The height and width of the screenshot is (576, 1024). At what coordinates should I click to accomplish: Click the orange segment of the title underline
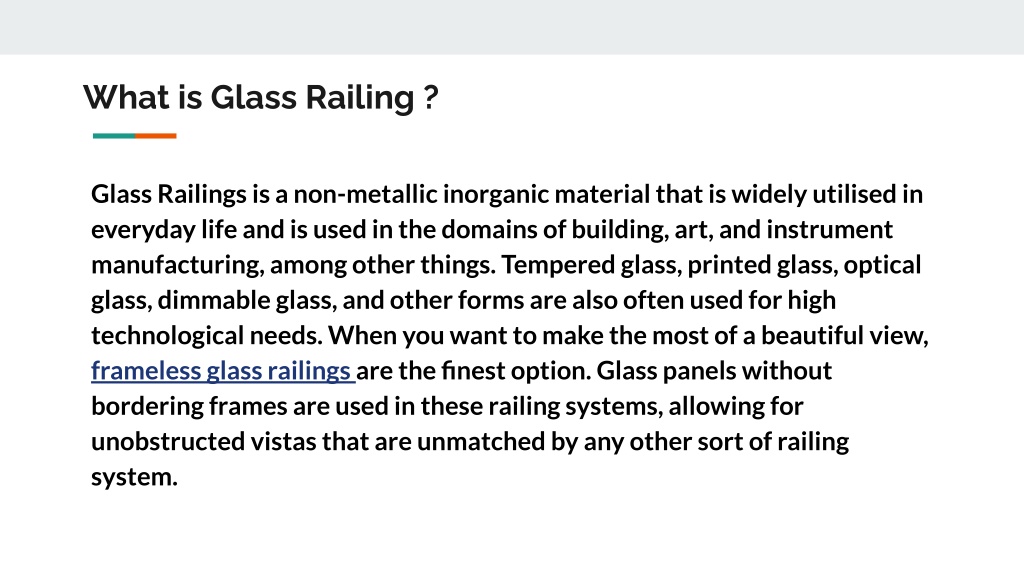coord(155,136)
